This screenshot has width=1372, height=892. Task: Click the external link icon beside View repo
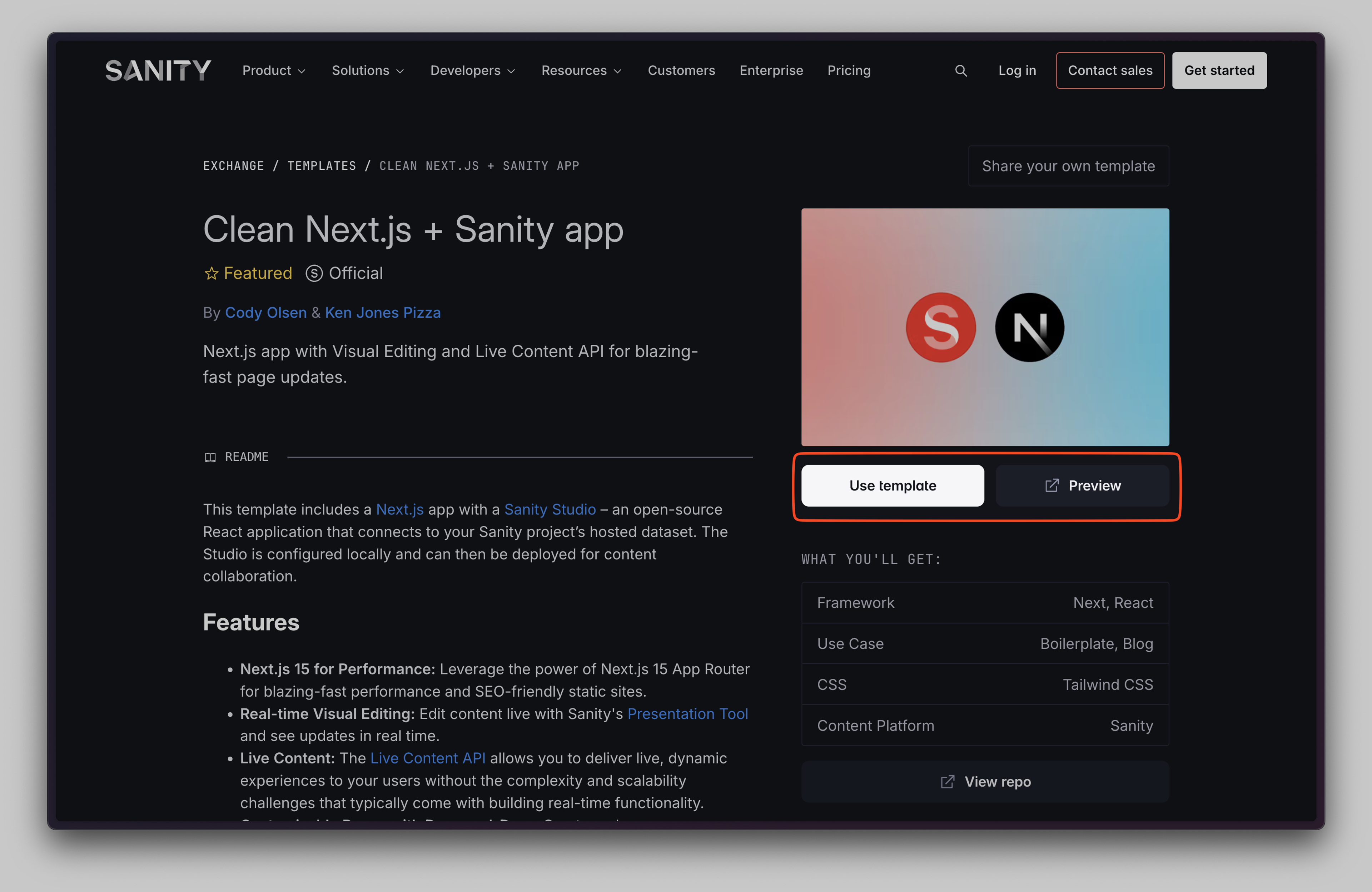947,782
